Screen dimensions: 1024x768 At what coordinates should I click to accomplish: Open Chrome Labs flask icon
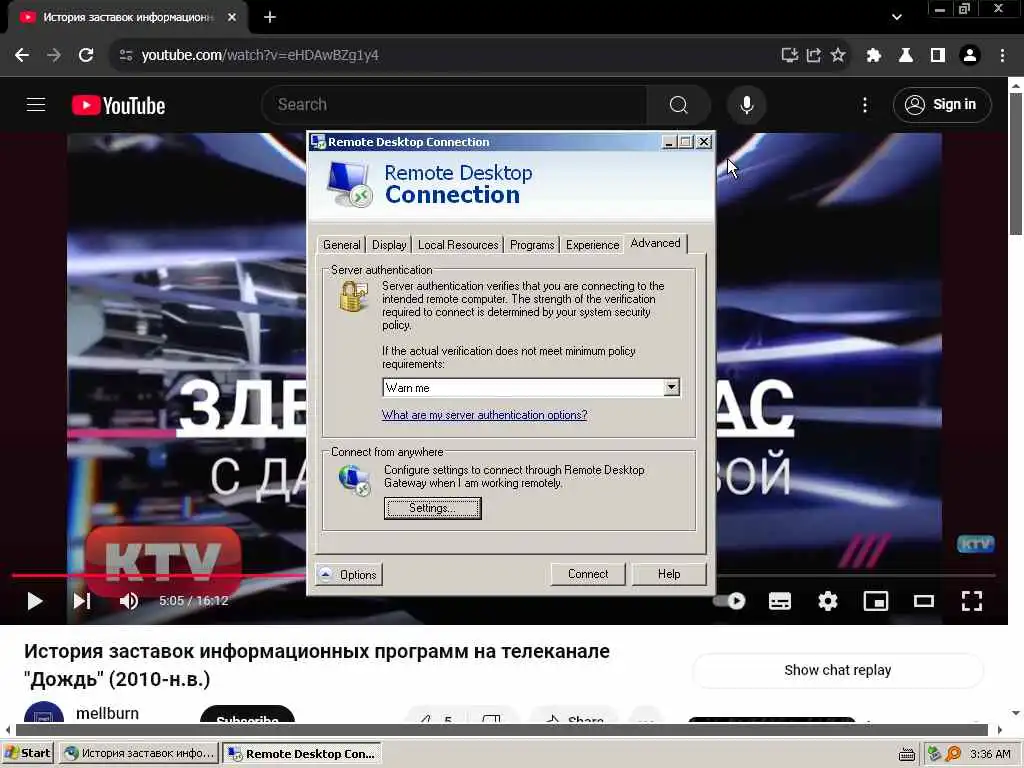tap(906, 55)
